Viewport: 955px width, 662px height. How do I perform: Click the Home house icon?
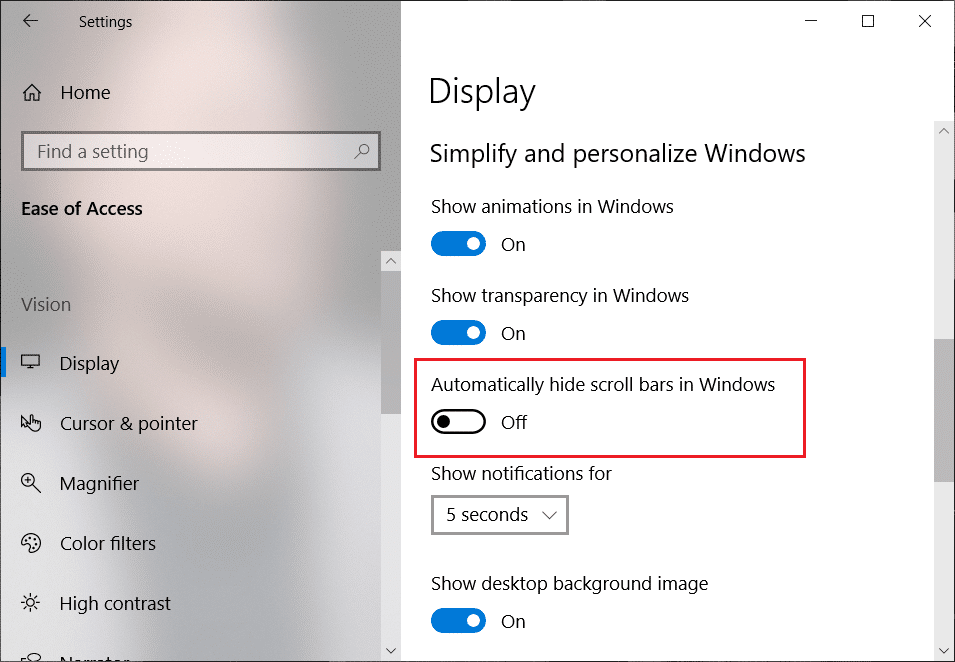[x=31, y=91]
